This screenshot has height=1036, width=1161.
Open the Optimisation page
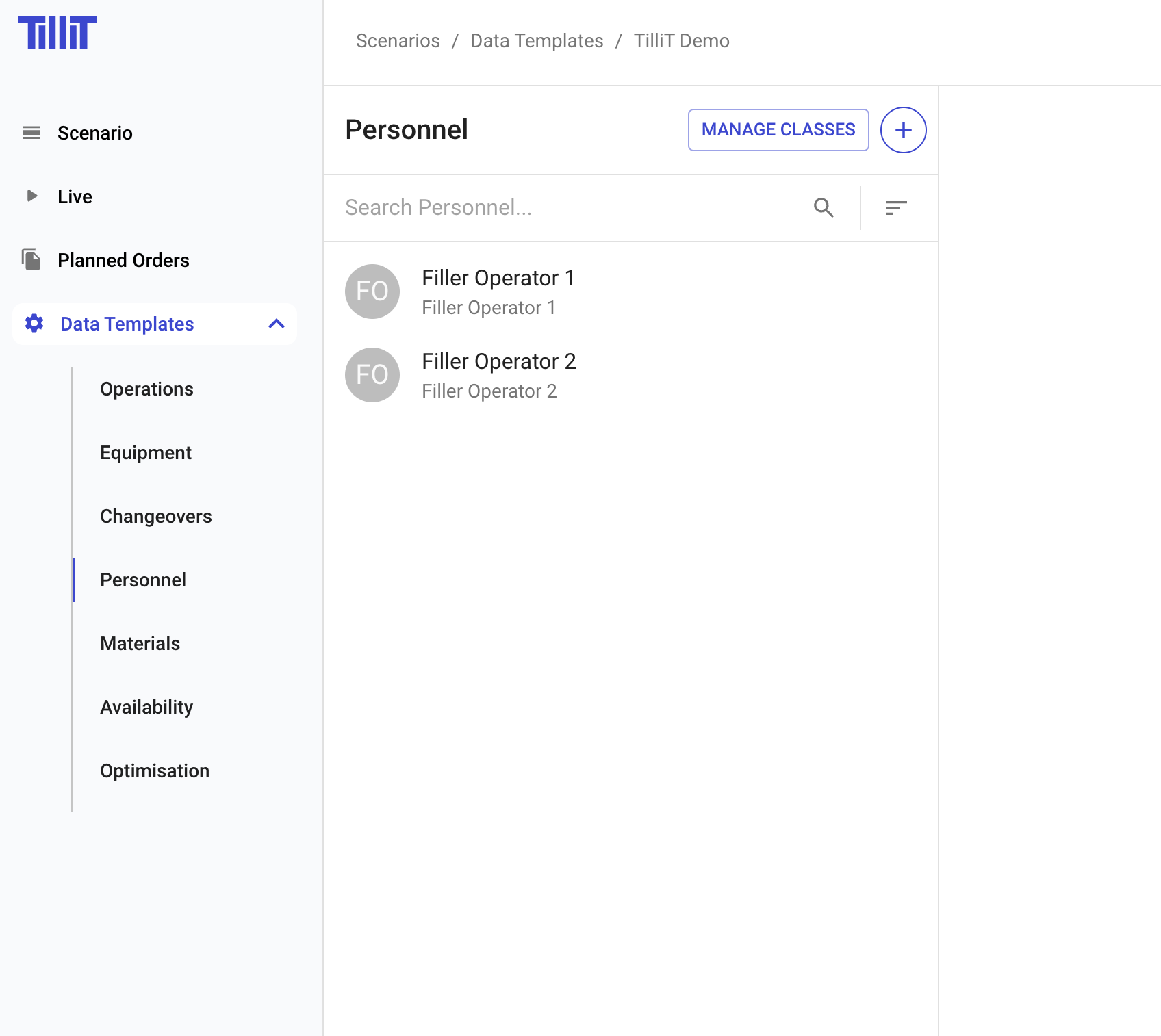click(155, 770)
